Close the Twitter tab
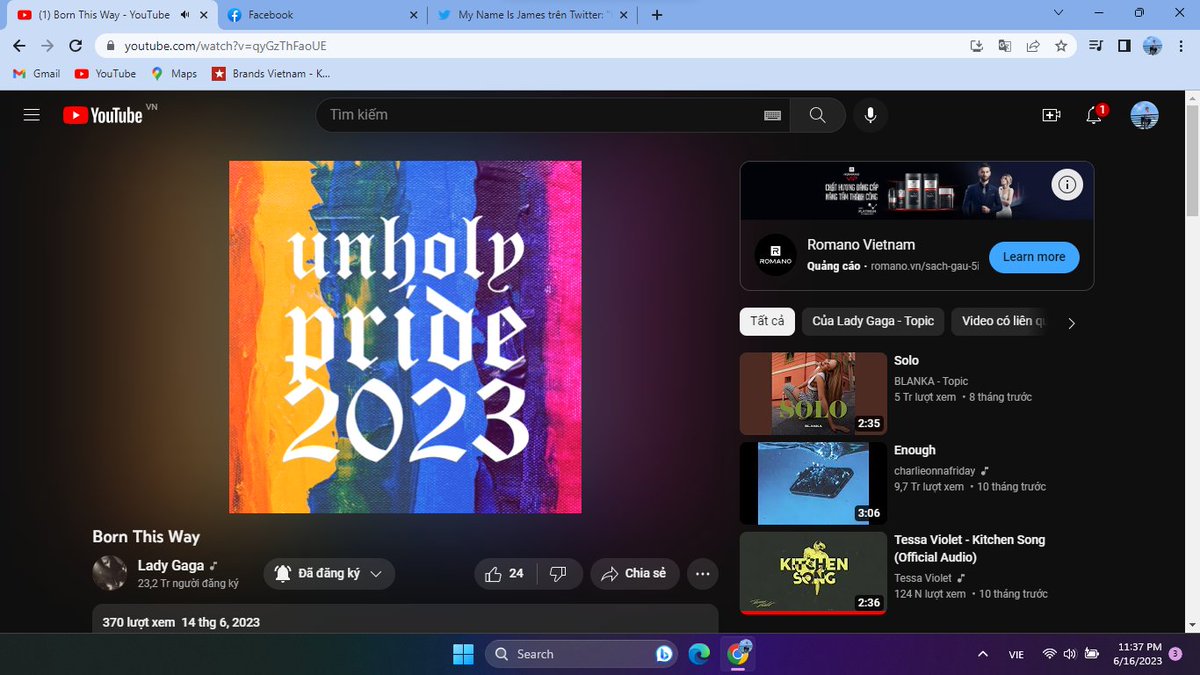The width and height of the screenshot is (1200, 675). pyautogui.click(x=623, y=15)
